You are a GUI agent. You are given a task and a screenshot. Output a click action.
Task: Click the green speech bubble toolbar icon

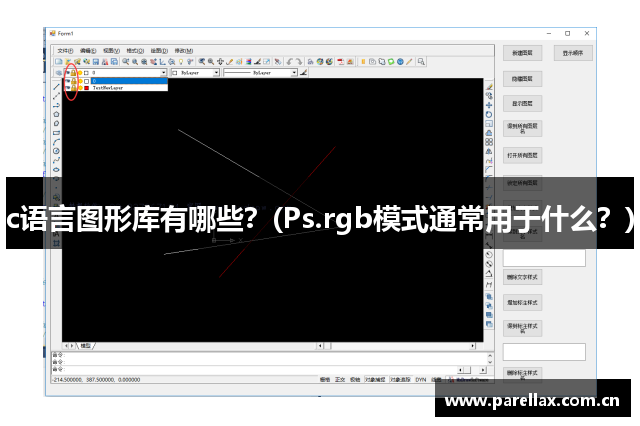tap(391, 62)
